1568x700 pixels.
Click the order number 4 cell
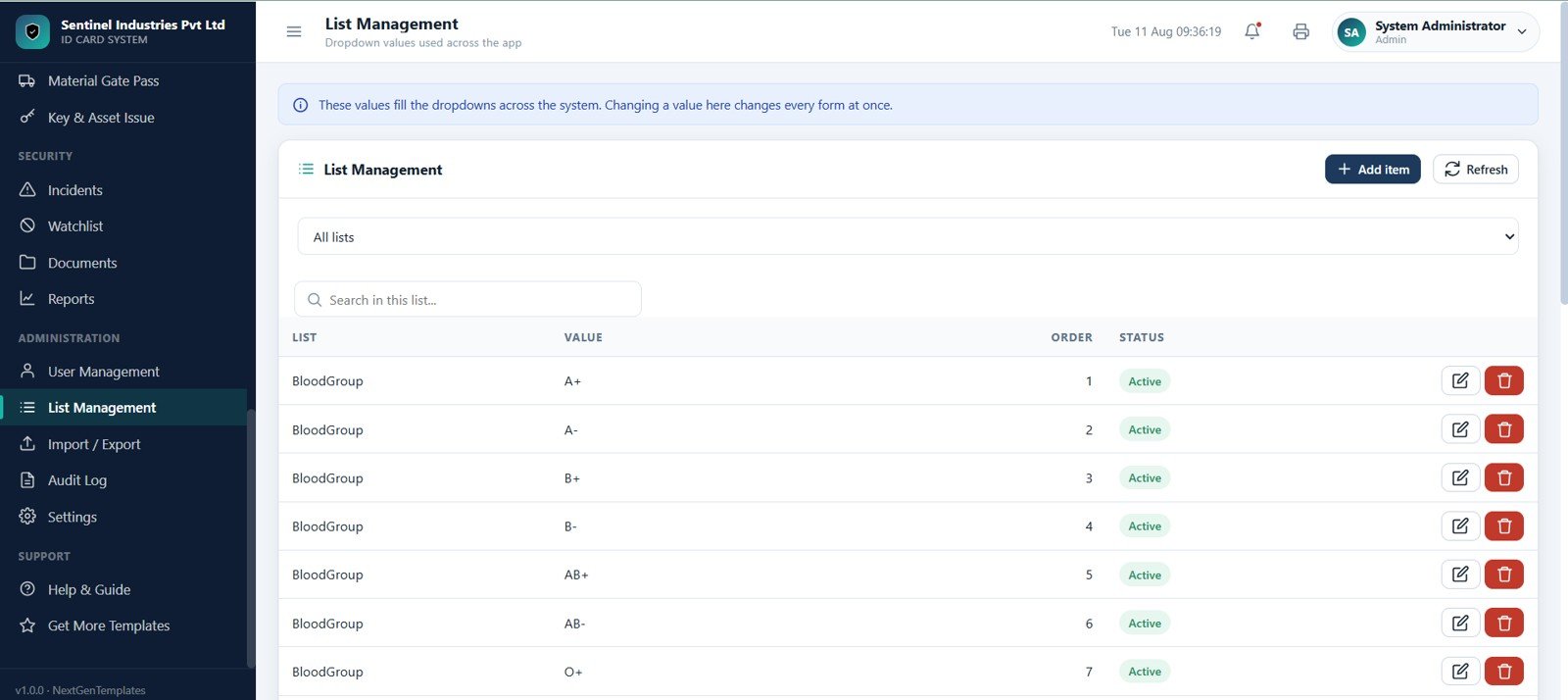point(1089,526)
